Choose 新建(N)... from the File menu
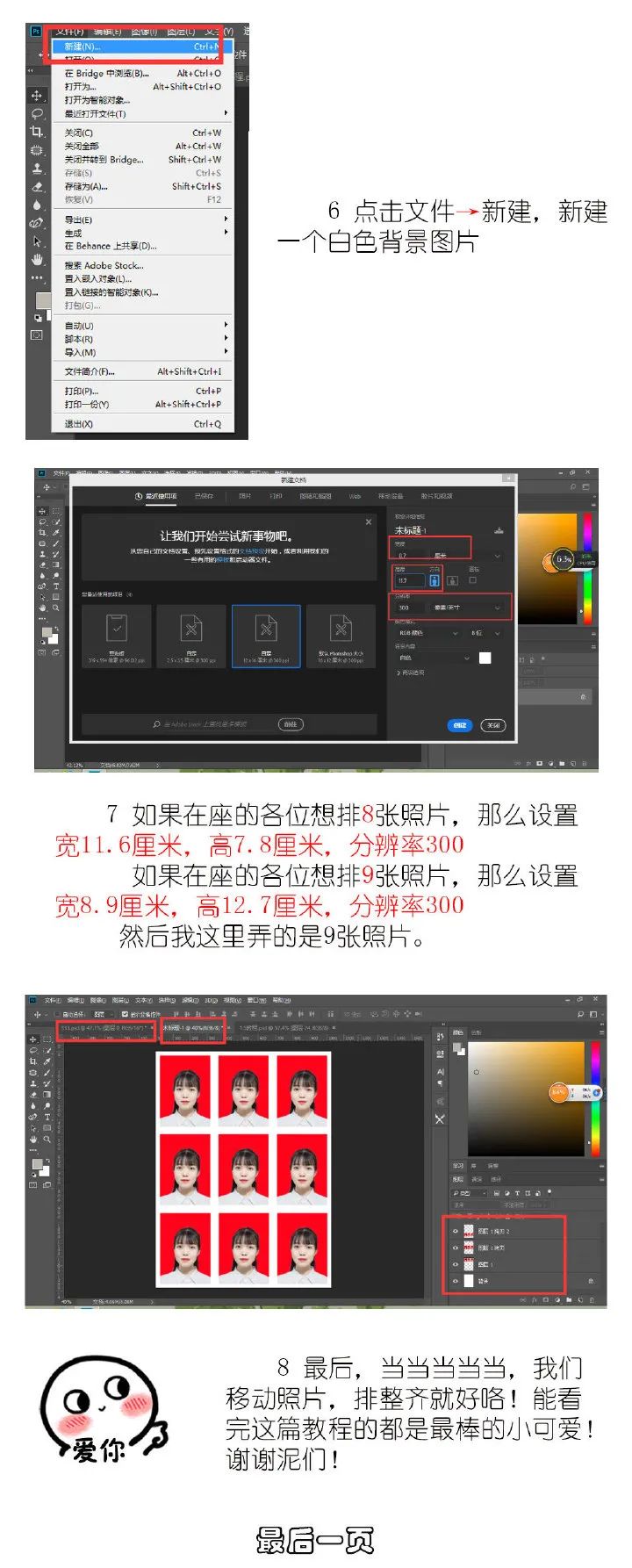The width and height of the screenshot is (632, 1568). point(143,47)
